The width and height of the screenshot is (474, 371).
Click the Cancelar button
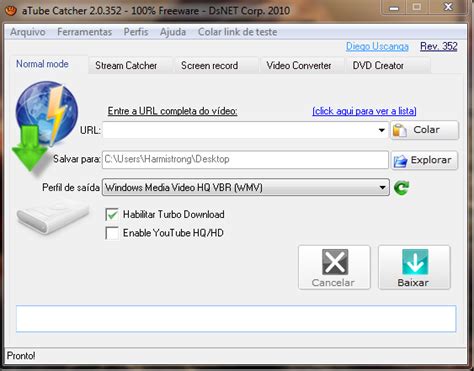[334, 267]
